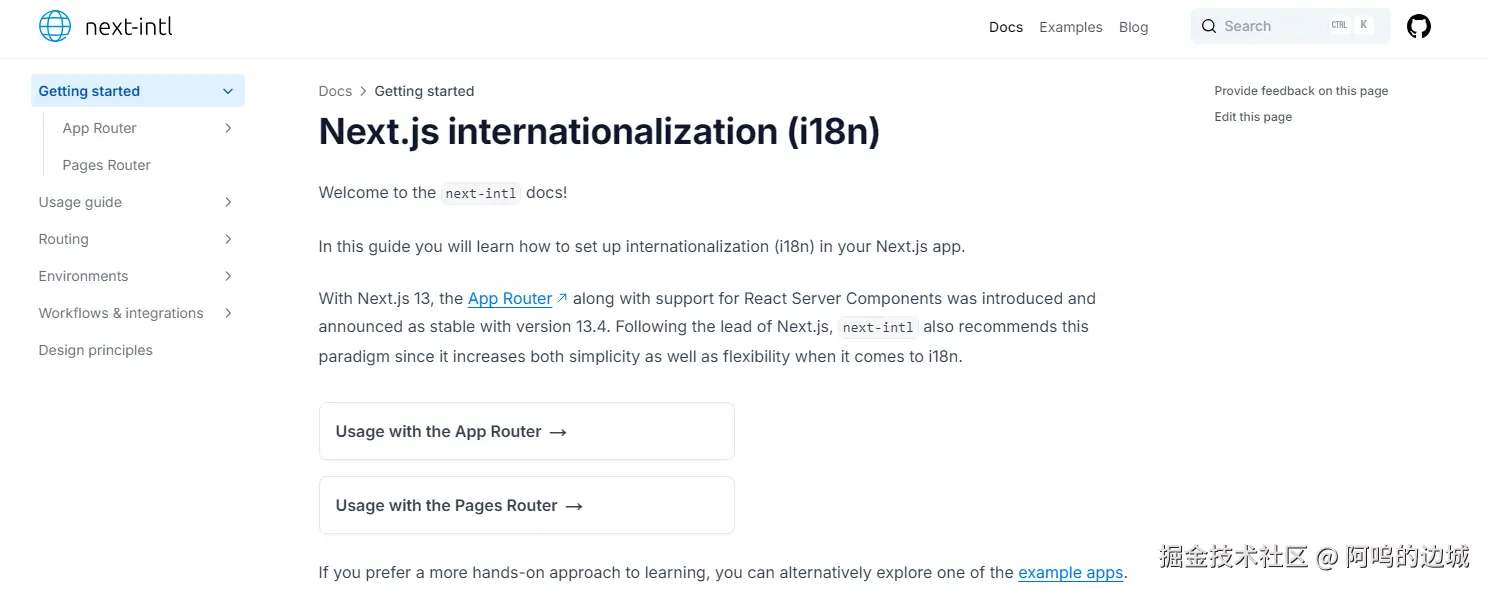Click the K key hint in search
The height and width of the screenshot is (589, 1488).
coord(1363,25)
